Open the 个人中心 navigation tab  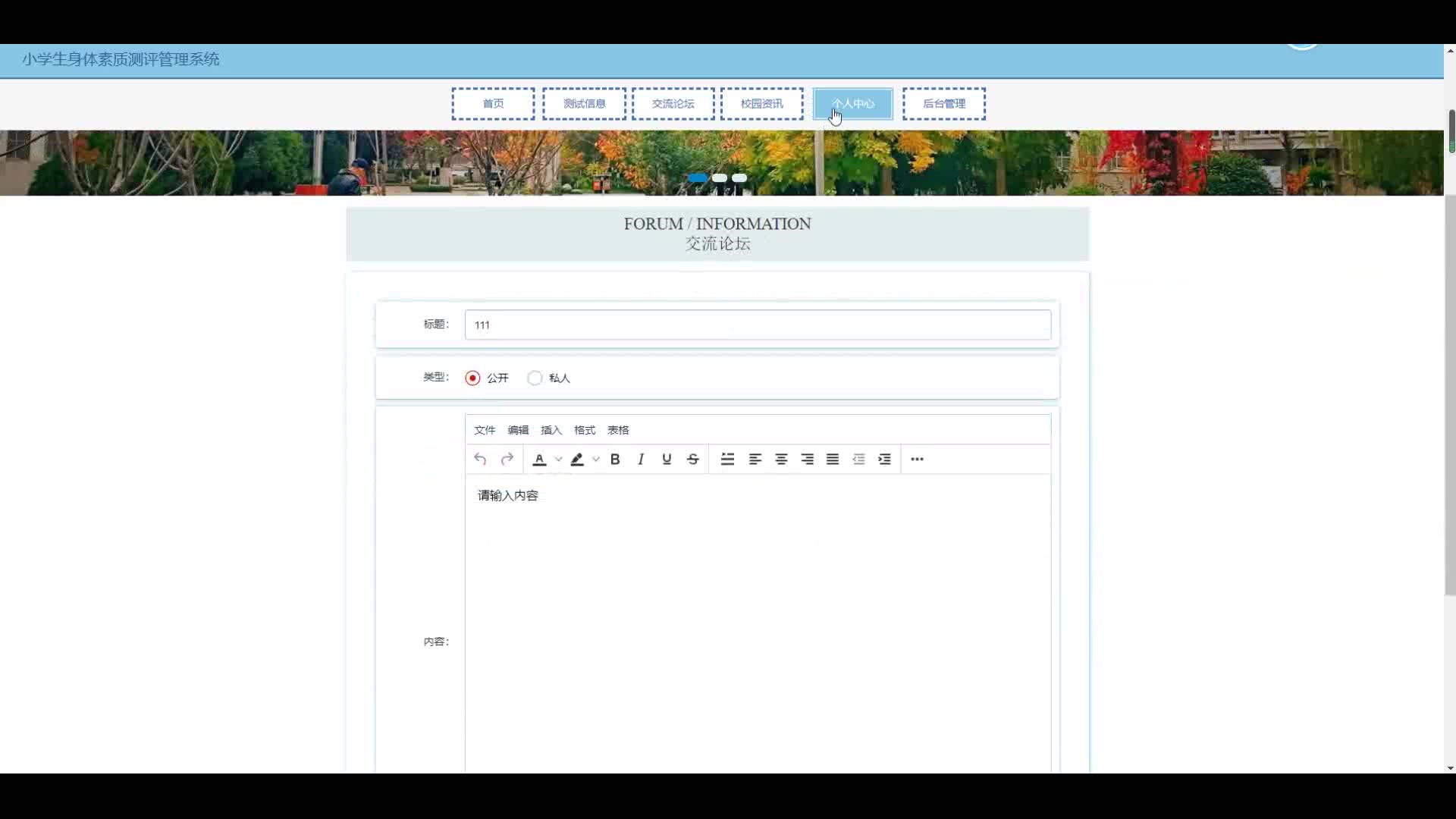coord(853,104)
